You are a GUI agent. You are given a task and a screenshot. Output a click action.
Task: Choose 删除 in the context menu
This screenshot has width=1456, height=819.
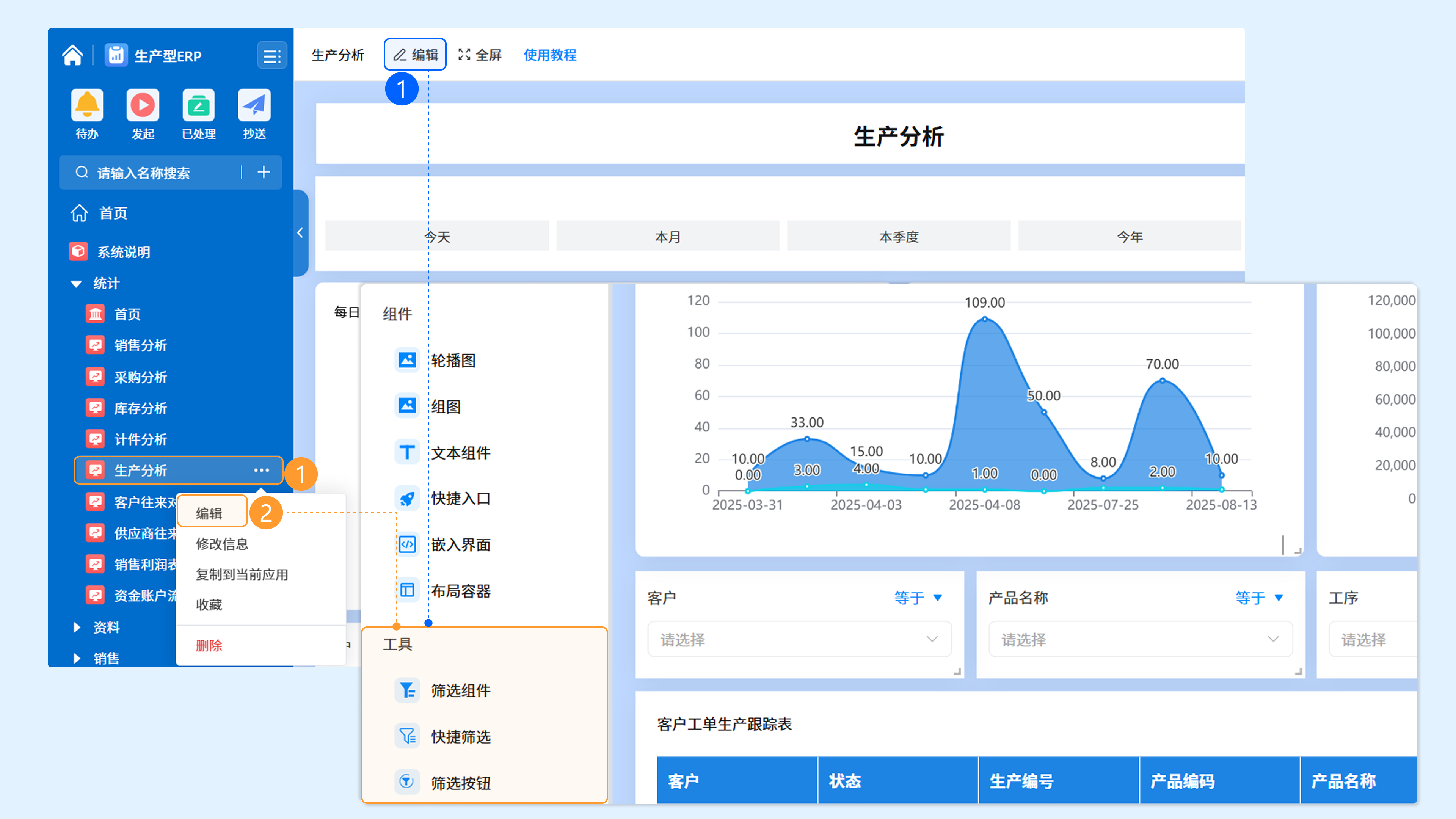click(209, 645)
